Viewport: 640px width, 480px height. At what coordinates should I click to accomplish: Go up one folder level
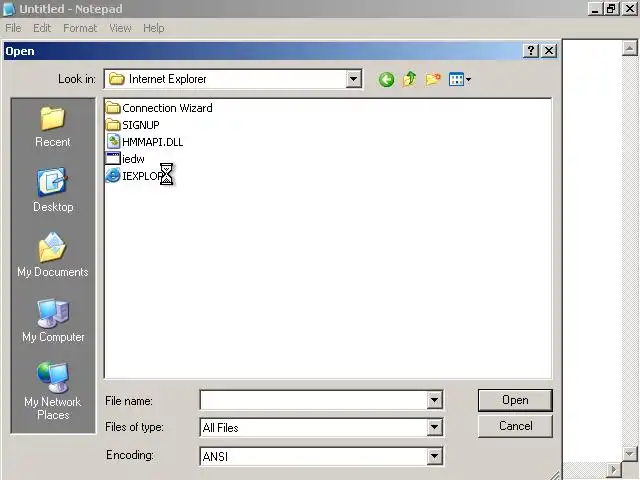pos(409,79)
